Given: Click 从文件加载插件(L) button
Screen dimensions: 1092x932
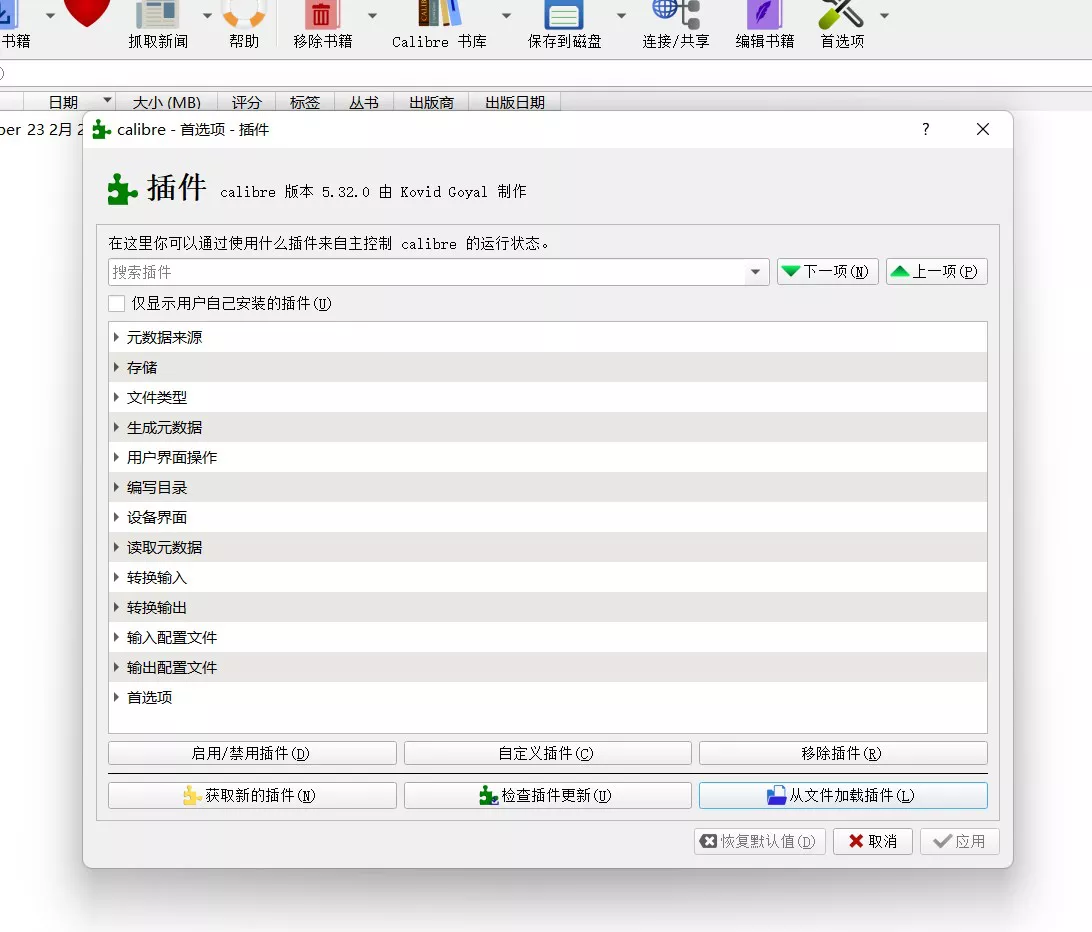Looking at the screenshot, I should point(843,795).
